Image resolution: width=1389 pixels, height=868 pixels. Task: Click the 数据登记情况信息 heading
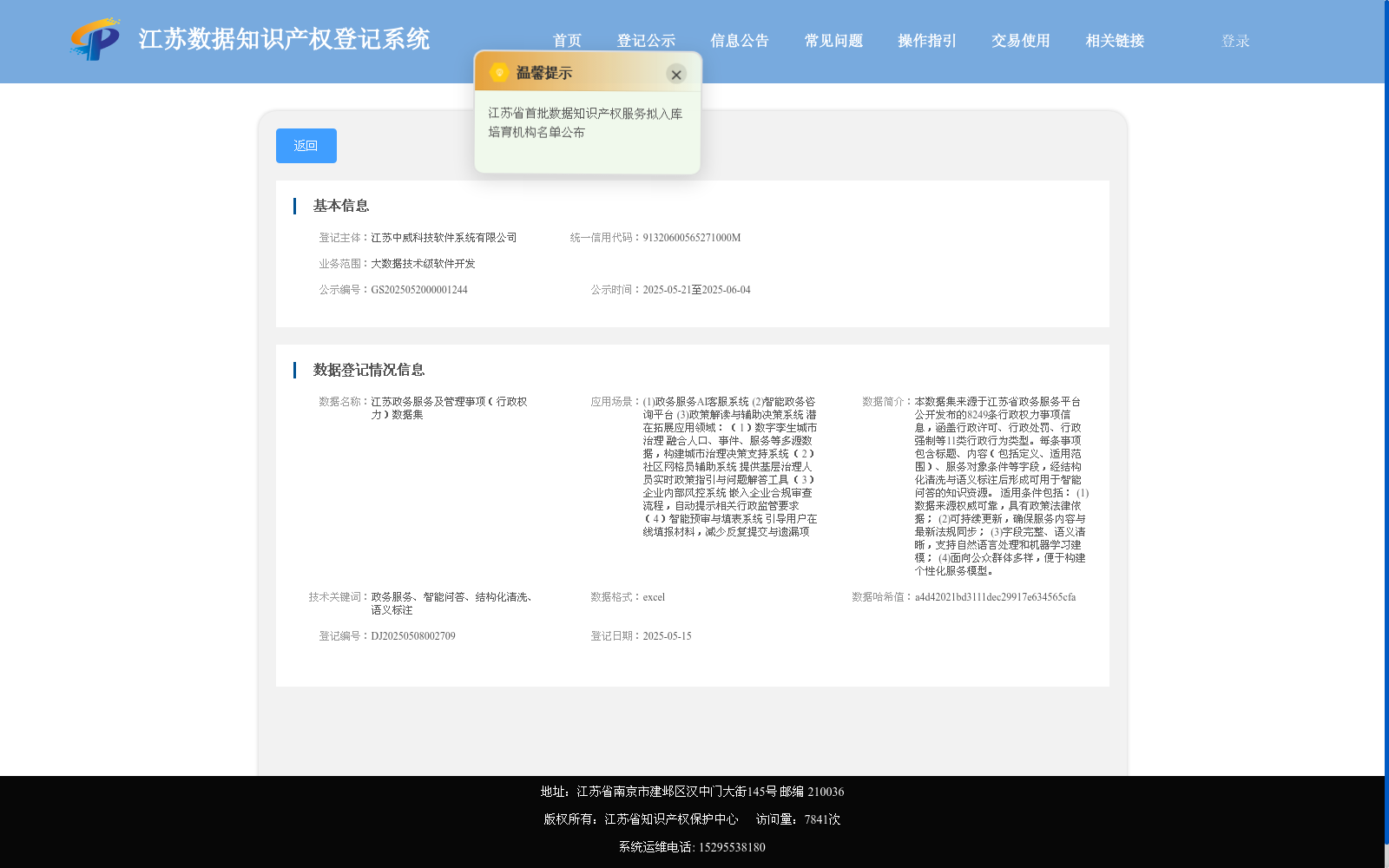[369, 370]
